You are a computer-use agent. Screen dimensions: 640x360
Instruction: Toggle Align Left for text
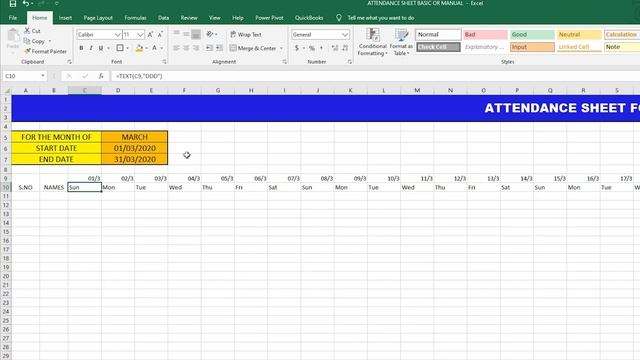(x=176, y=48)
